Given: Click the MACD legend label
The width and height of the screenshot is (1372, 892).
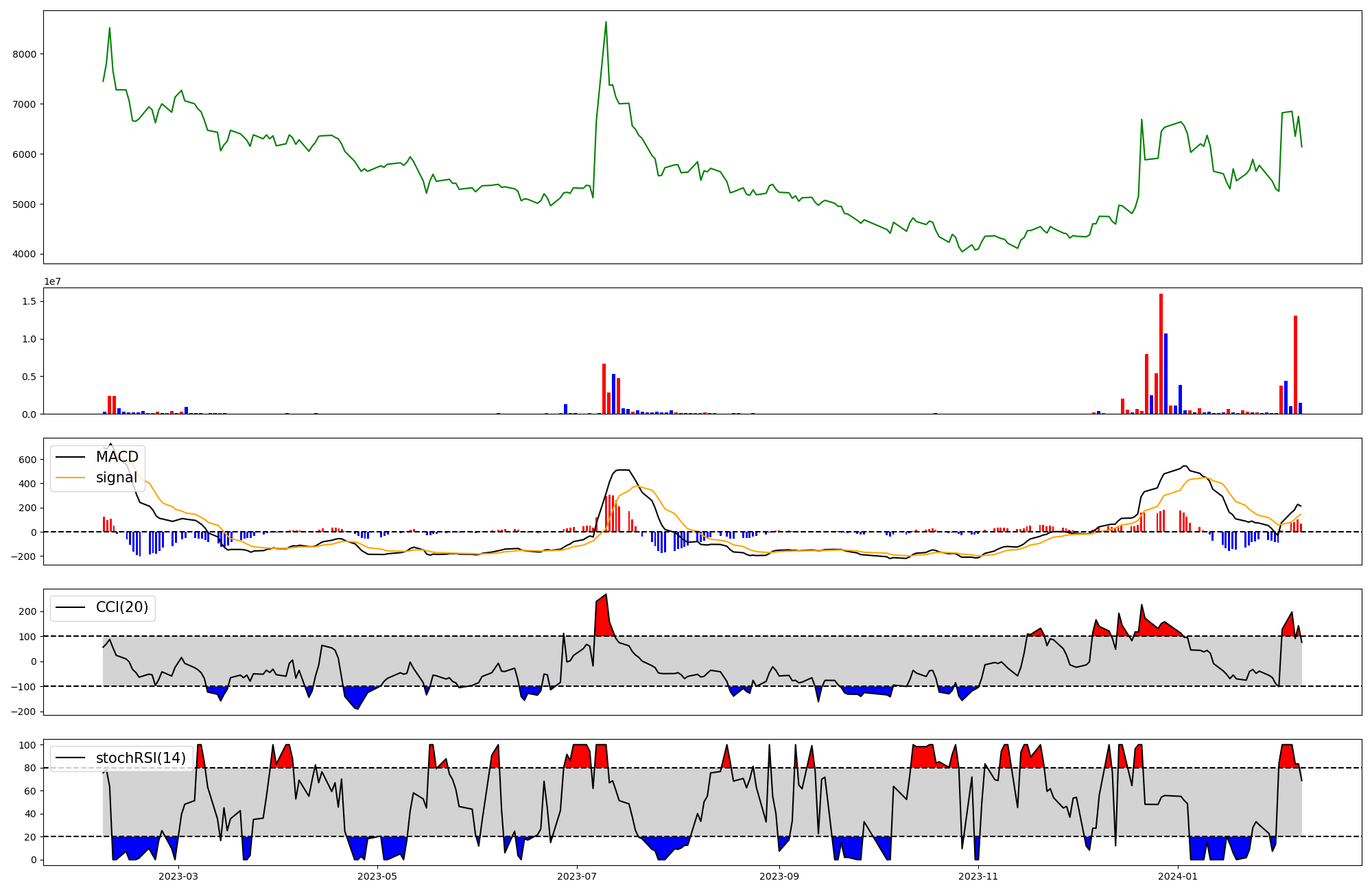Looking at the screenshot, I should pyautogui.click(x=117, y=457).
